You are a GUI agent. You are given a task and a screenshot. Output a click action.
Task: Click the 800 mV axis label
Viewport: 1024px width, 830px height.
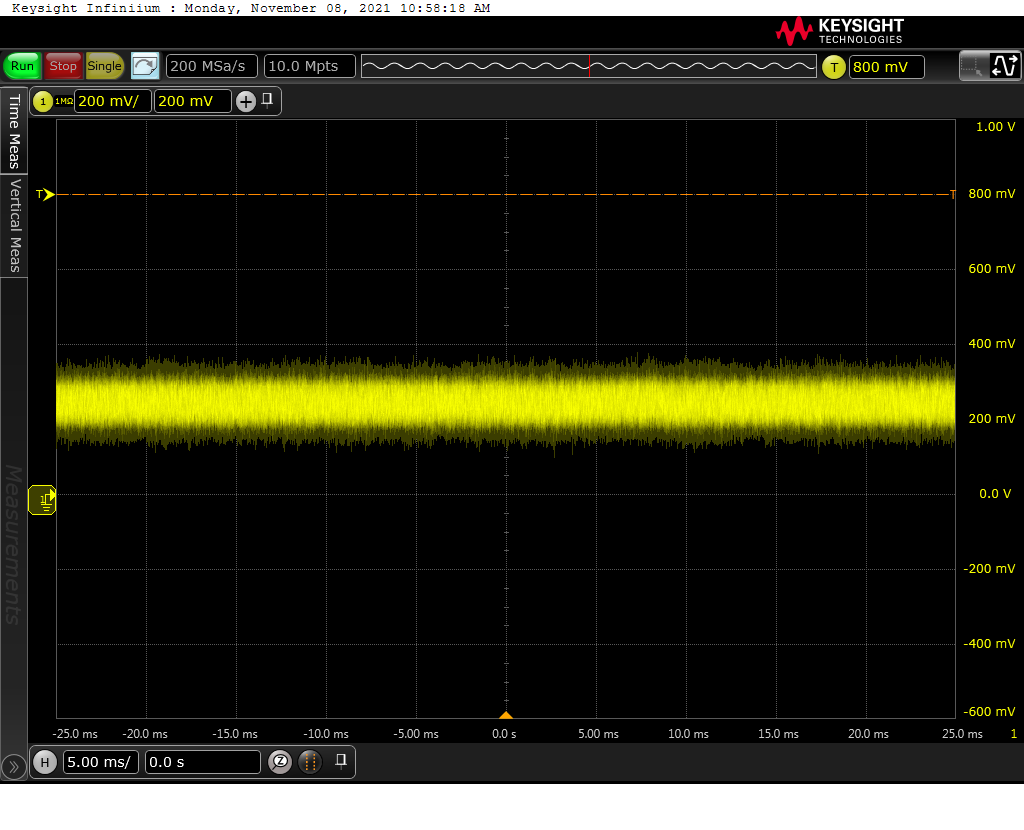991,194
